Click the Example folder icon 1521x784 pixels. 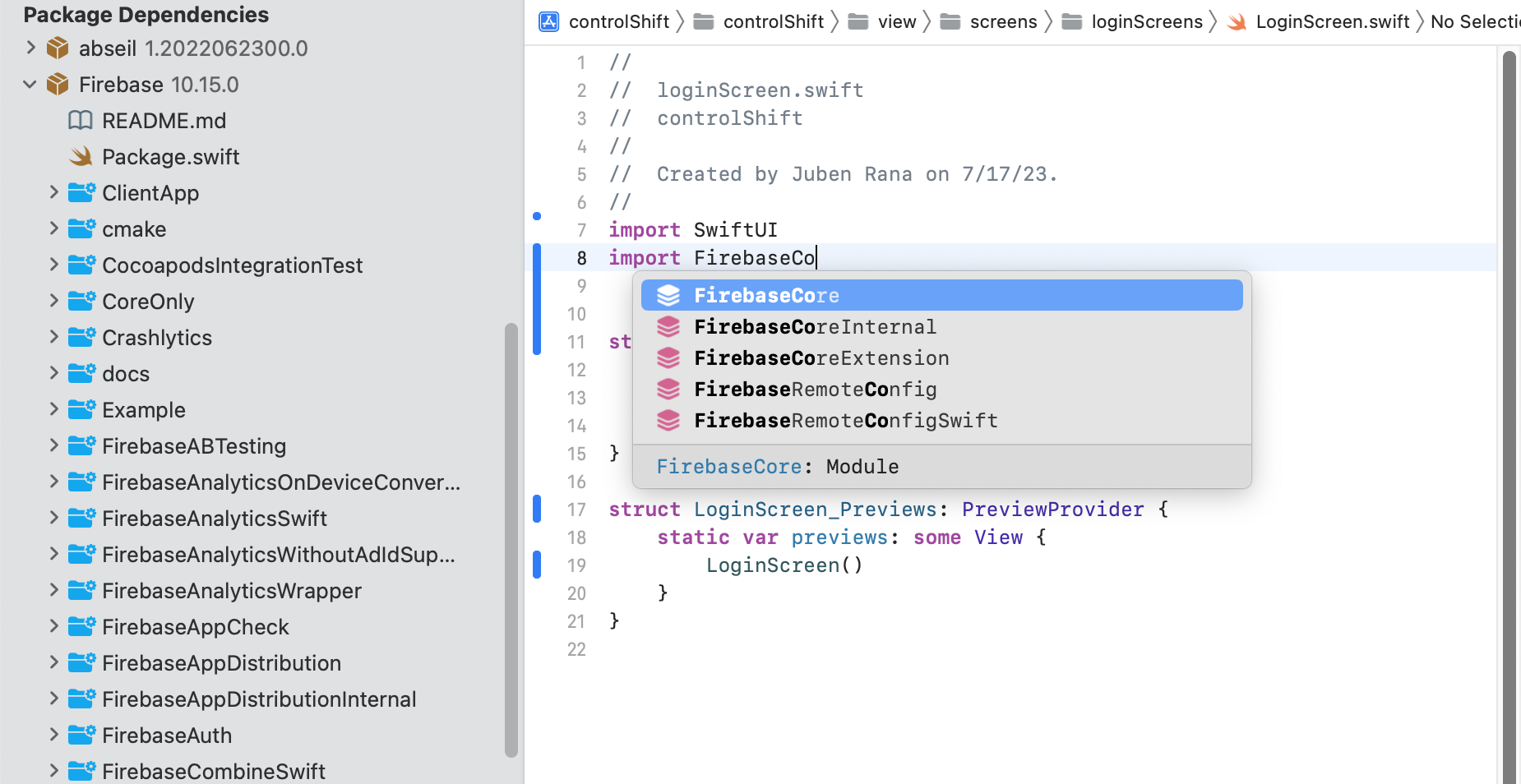(x=81, y=410)
